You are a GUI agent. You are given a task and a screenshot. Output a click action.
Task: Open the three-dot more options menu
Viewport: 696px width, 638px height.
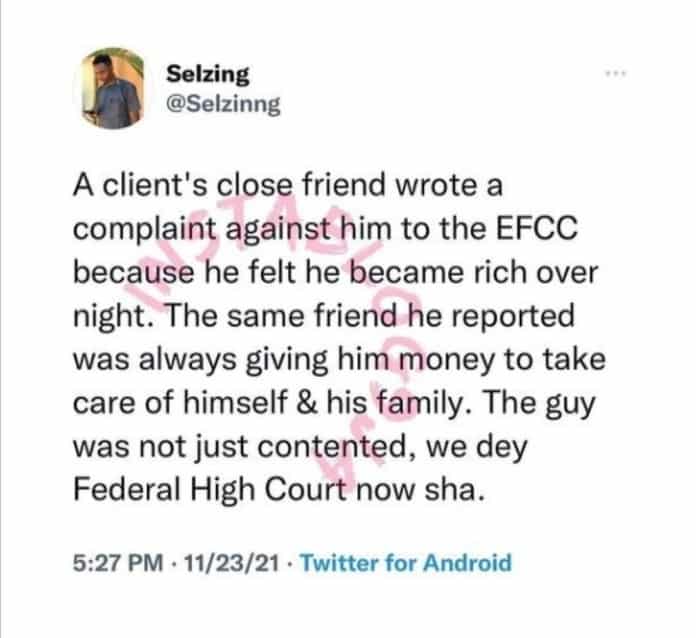pos(616,74)
